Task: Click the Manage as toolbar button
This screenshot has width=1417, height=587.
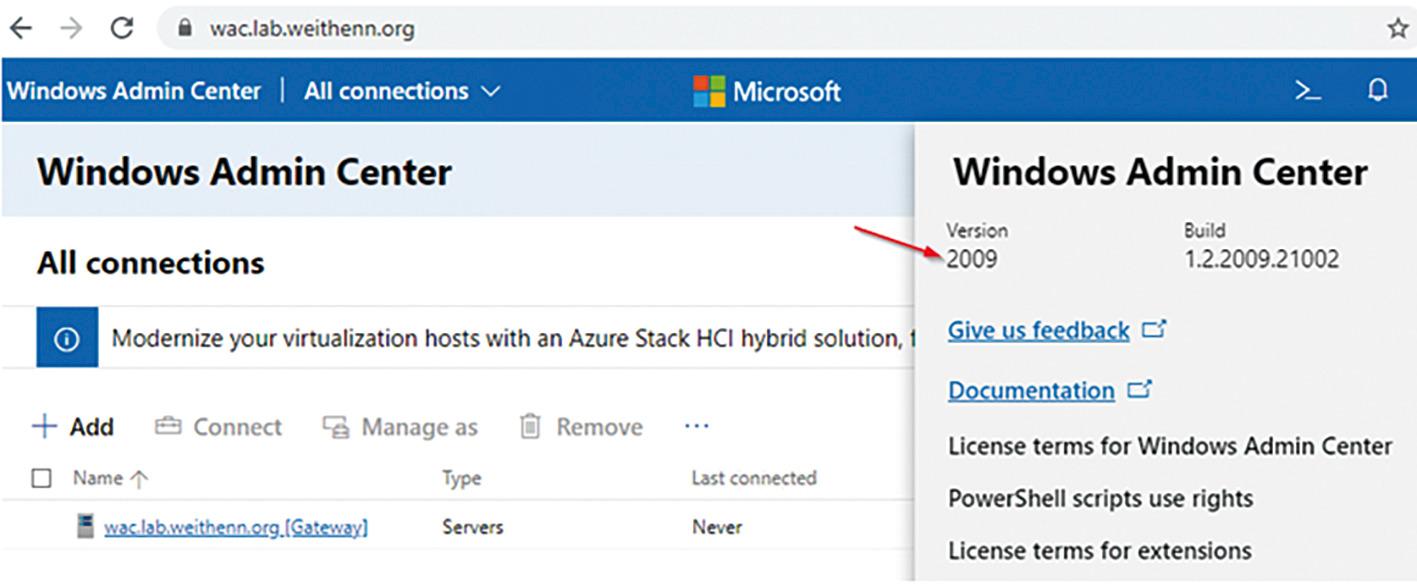Action: tap(400, 427)
